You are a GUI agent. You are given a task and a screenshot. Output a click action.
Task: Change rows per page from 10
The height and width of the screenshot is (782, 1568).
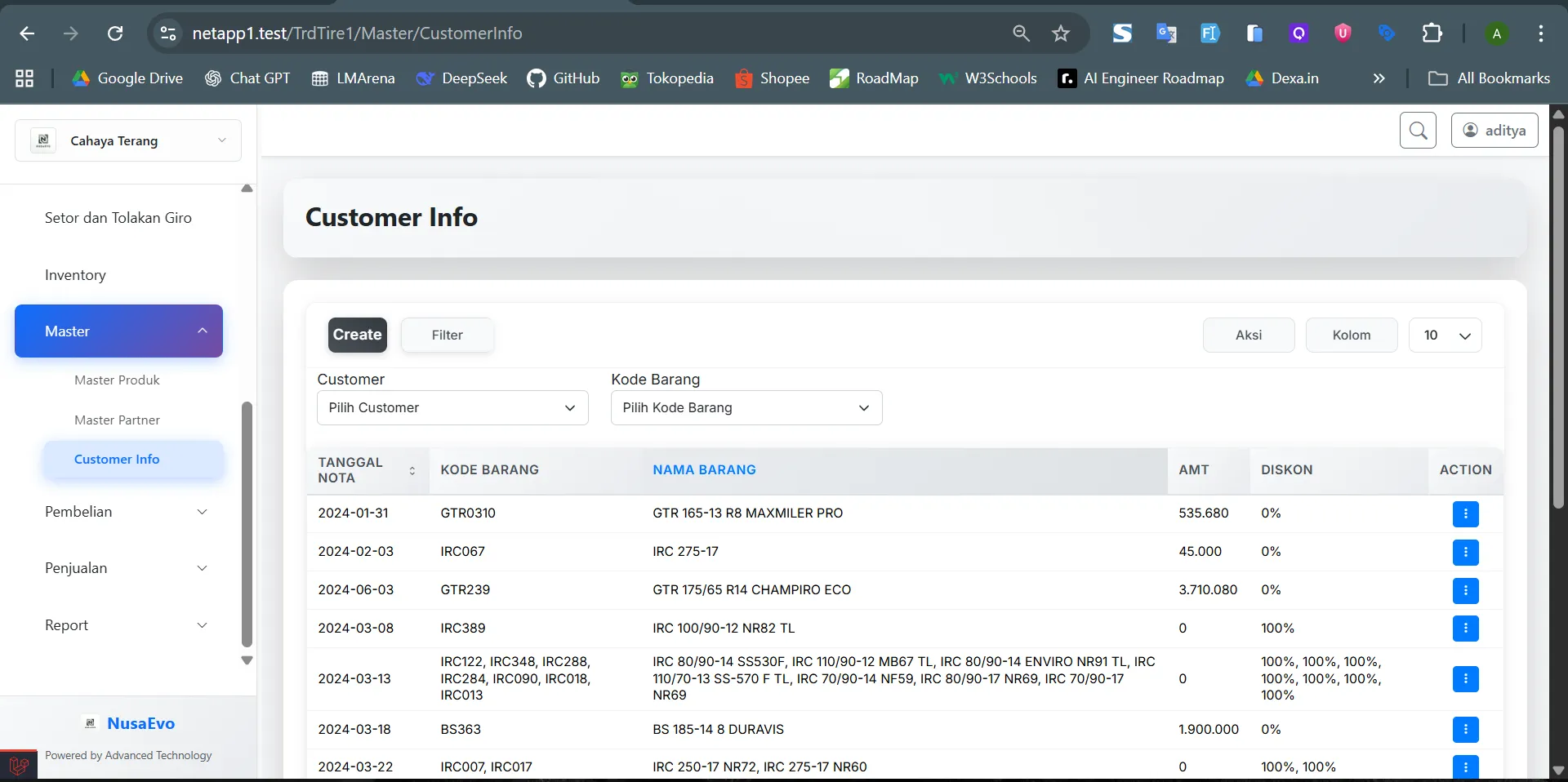[x=1445, y=335]
